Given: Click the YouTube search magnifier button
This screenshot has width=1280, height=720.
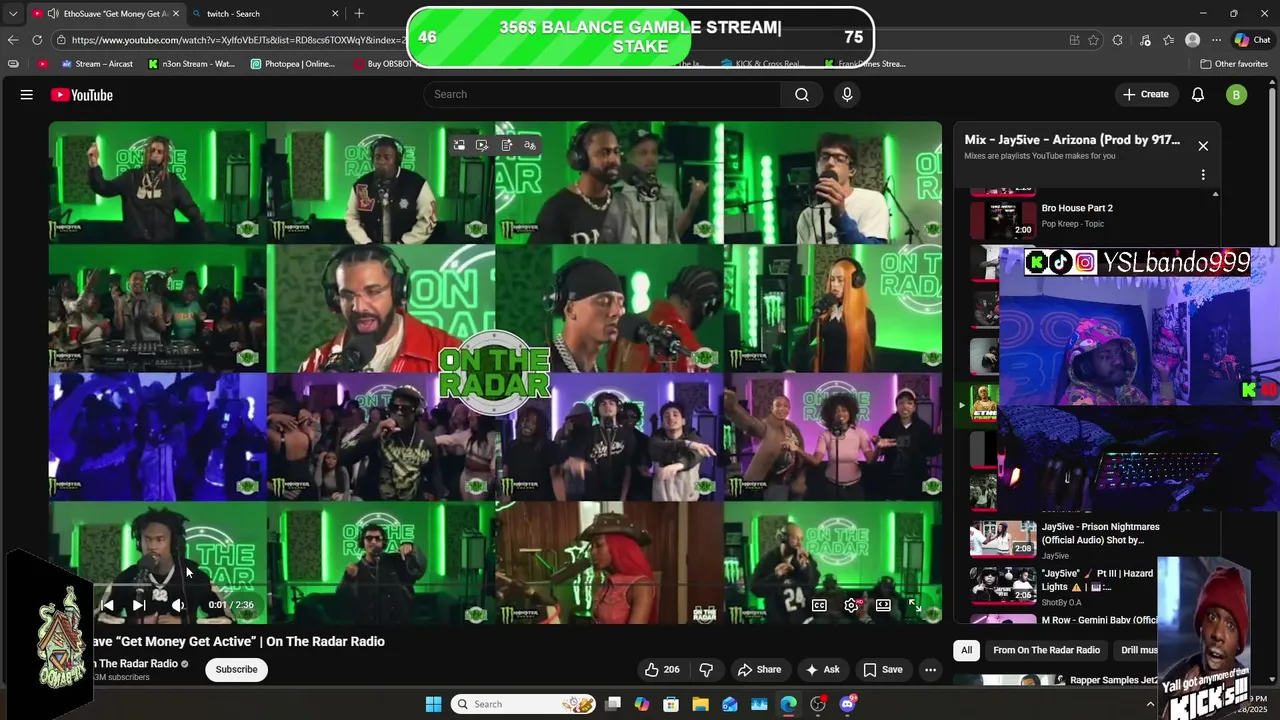Looking at the screenshot, I should [x=802, y=94].
